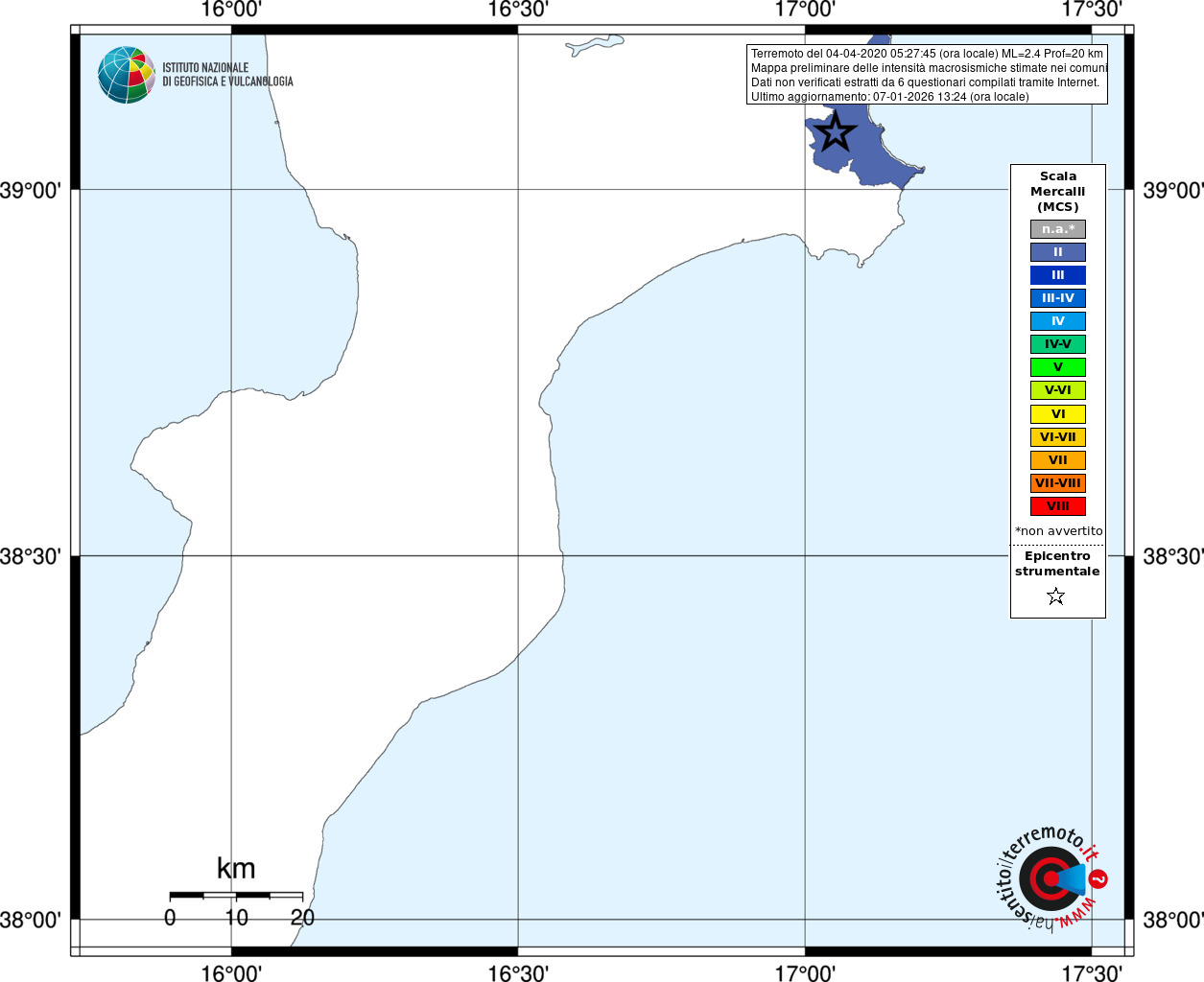Click the 'Terremoto del 04-04-2020' info line
The width and height of the screenshot is (1204, 982).
point(927,54)
